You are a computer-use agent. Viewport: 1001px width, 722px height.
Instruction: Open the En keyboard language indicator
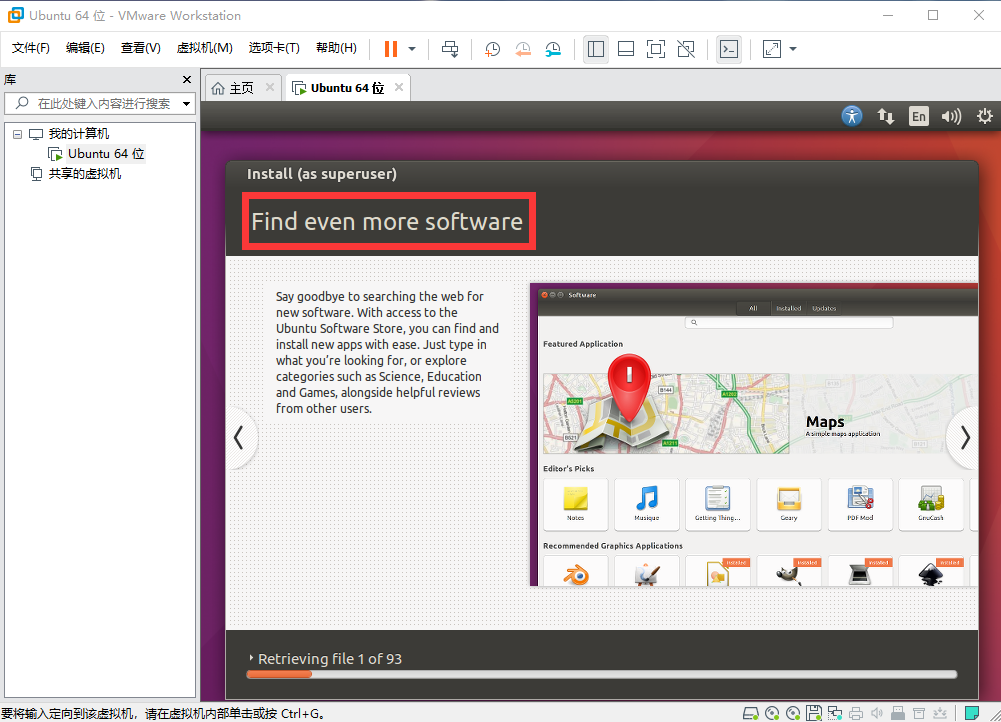(919, 116)
